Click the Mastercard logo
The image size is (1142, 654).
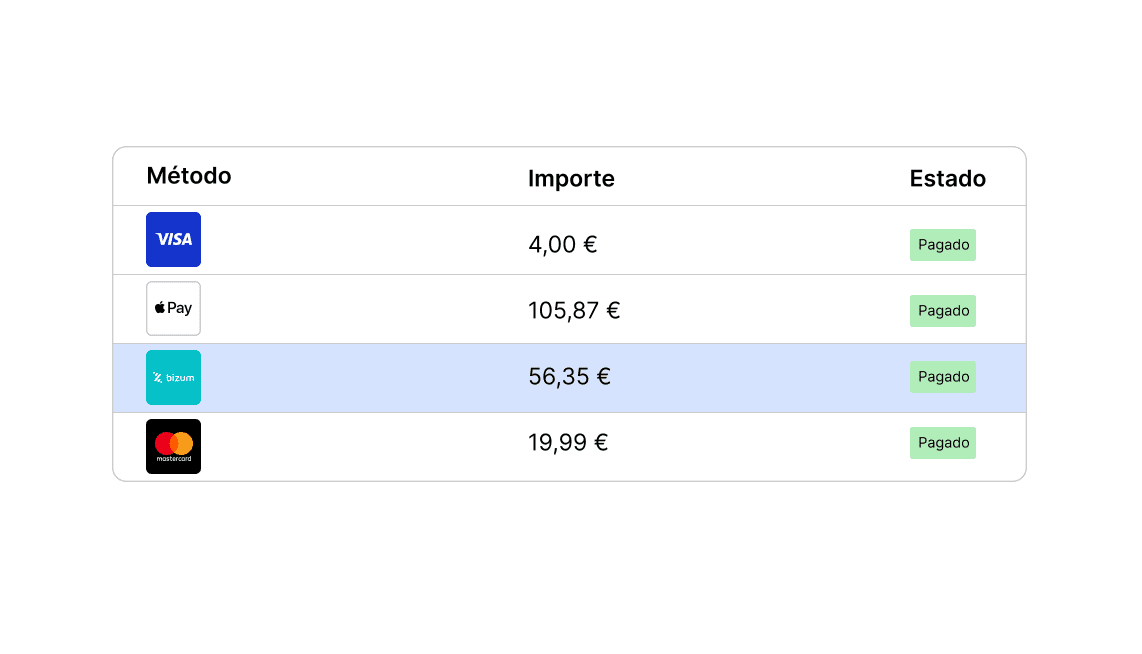pos(173,446)
